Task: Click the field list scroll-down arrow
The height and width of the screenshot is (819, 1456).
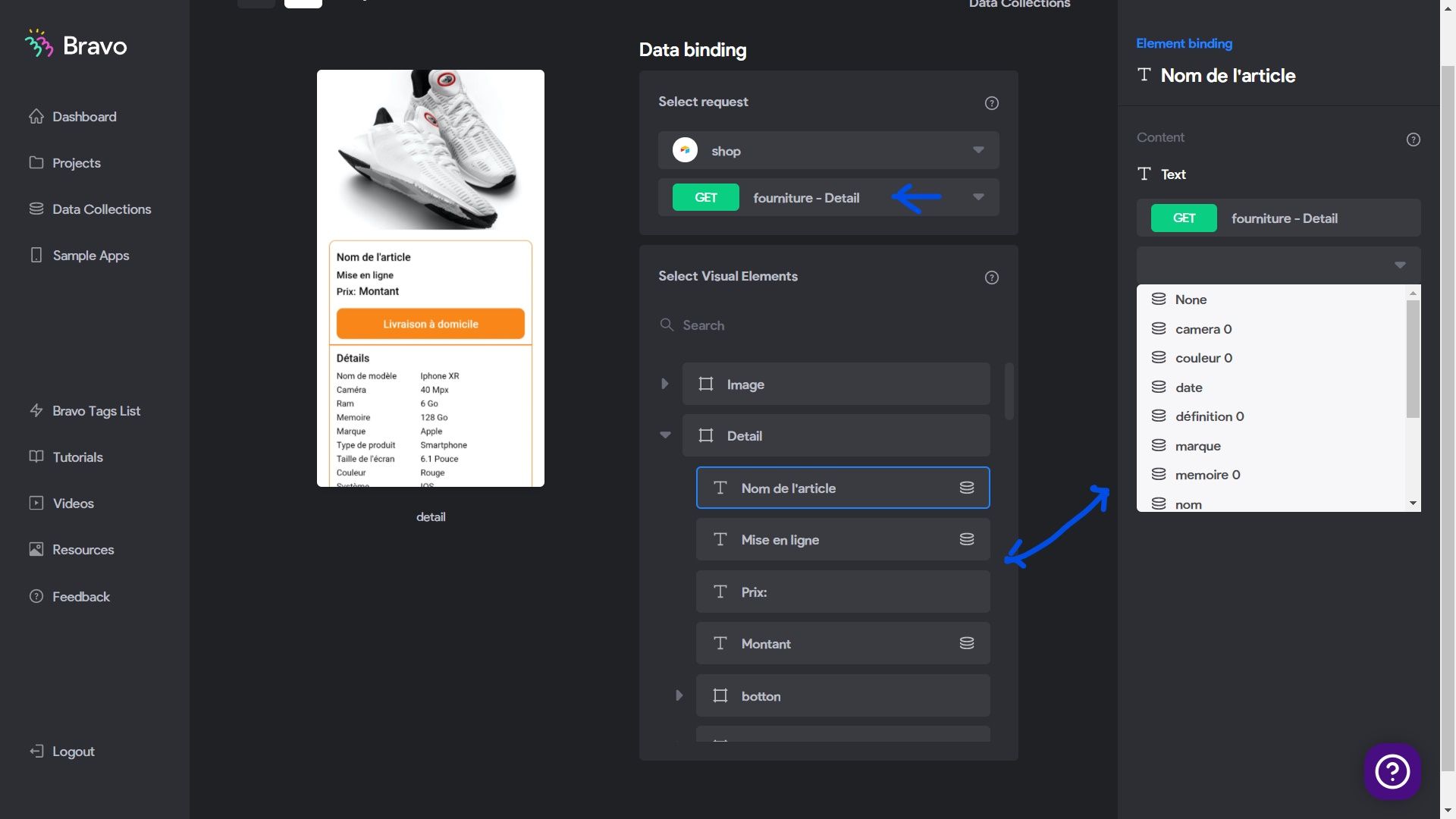Action: coord(1413,504)
